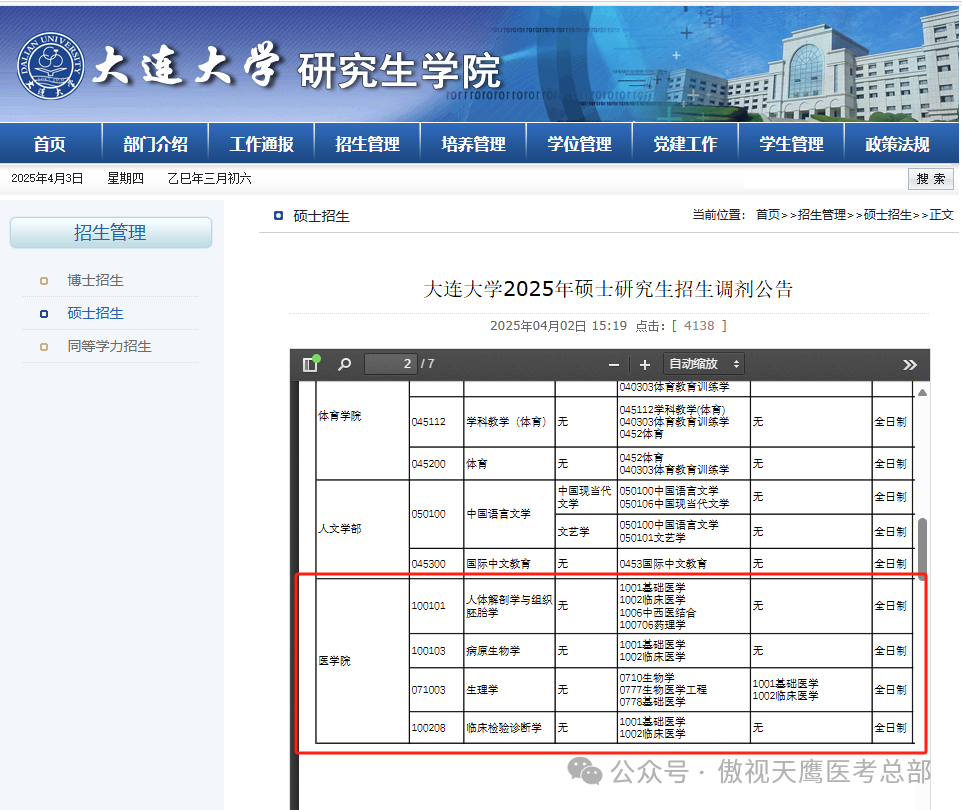Viewport: 962px width, 810px height.
Task: Click the PDF vertical scrollbar thumb
Action: click(922, 547)
